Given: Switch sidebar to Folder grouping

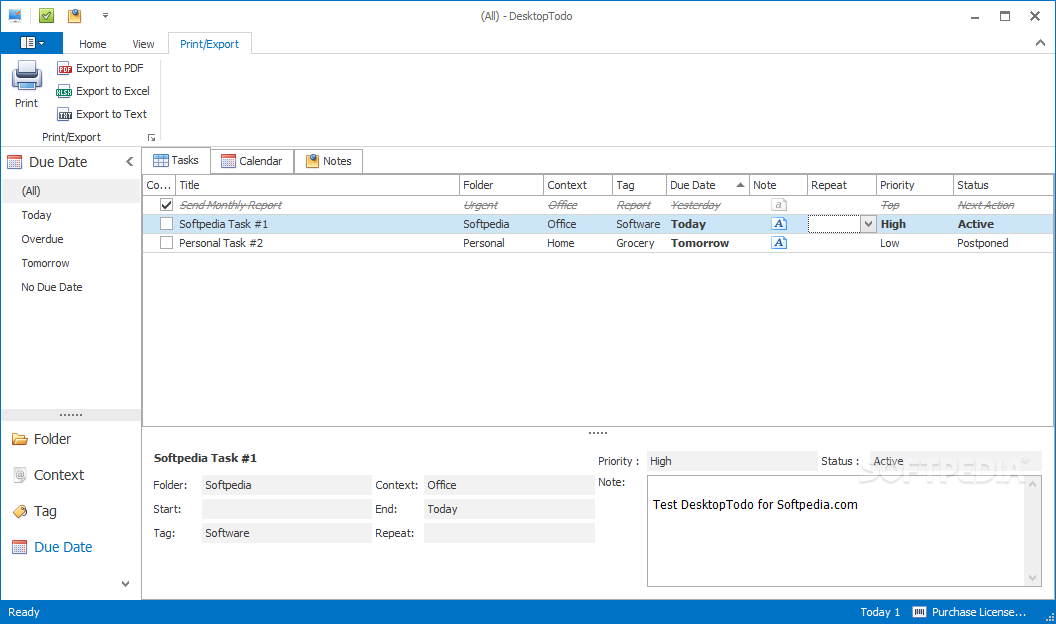Looking at the screenshot, I should tap(42, 439).
